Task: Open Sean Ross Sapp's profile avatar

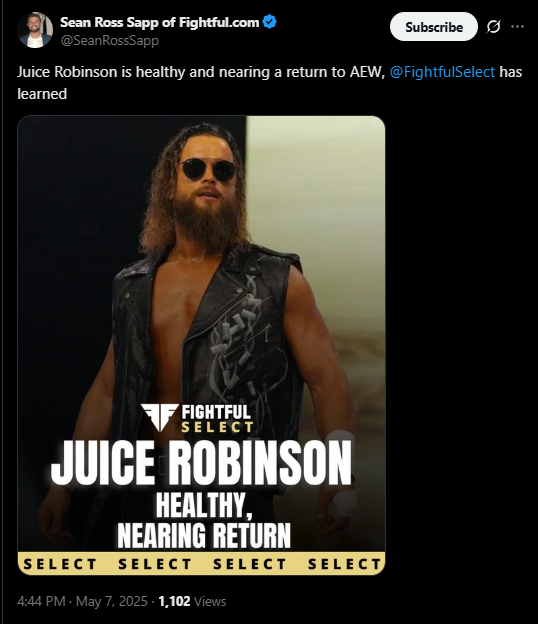Action: 35,30
